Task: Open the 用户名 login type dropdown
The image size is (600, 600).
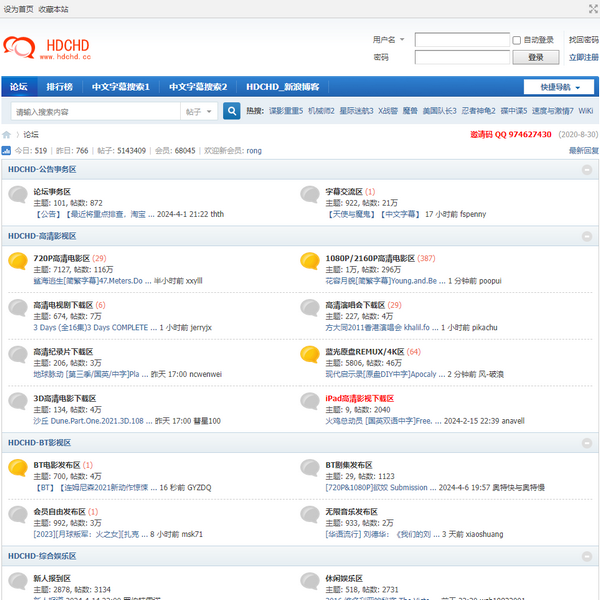Action: coord(388,40)
